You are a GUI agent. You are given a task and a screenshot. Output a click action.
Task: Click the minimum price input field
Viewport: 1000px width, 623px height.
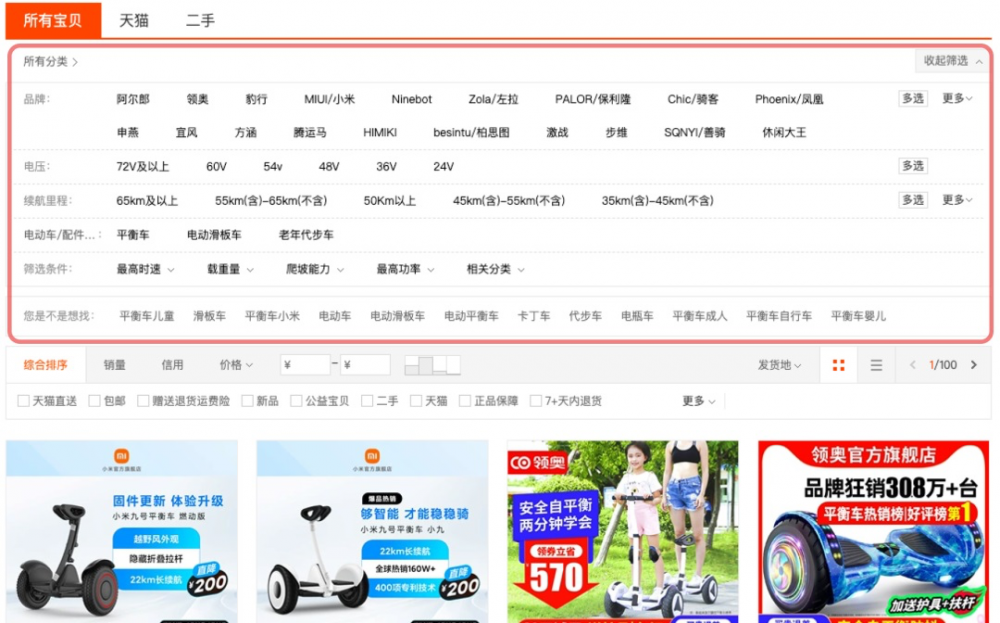[x=305, y=365]
